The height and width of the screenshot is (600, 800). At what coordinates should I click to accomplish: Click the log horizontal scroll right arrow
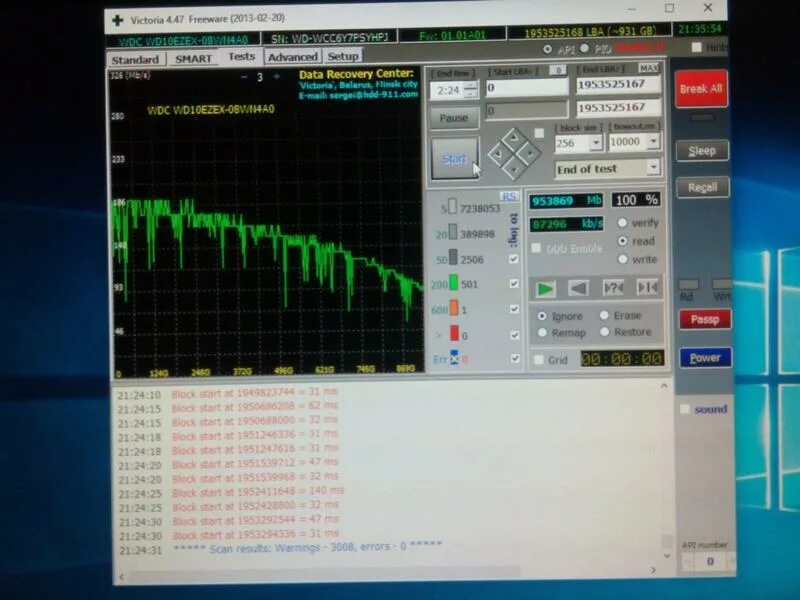pos(653,570)
